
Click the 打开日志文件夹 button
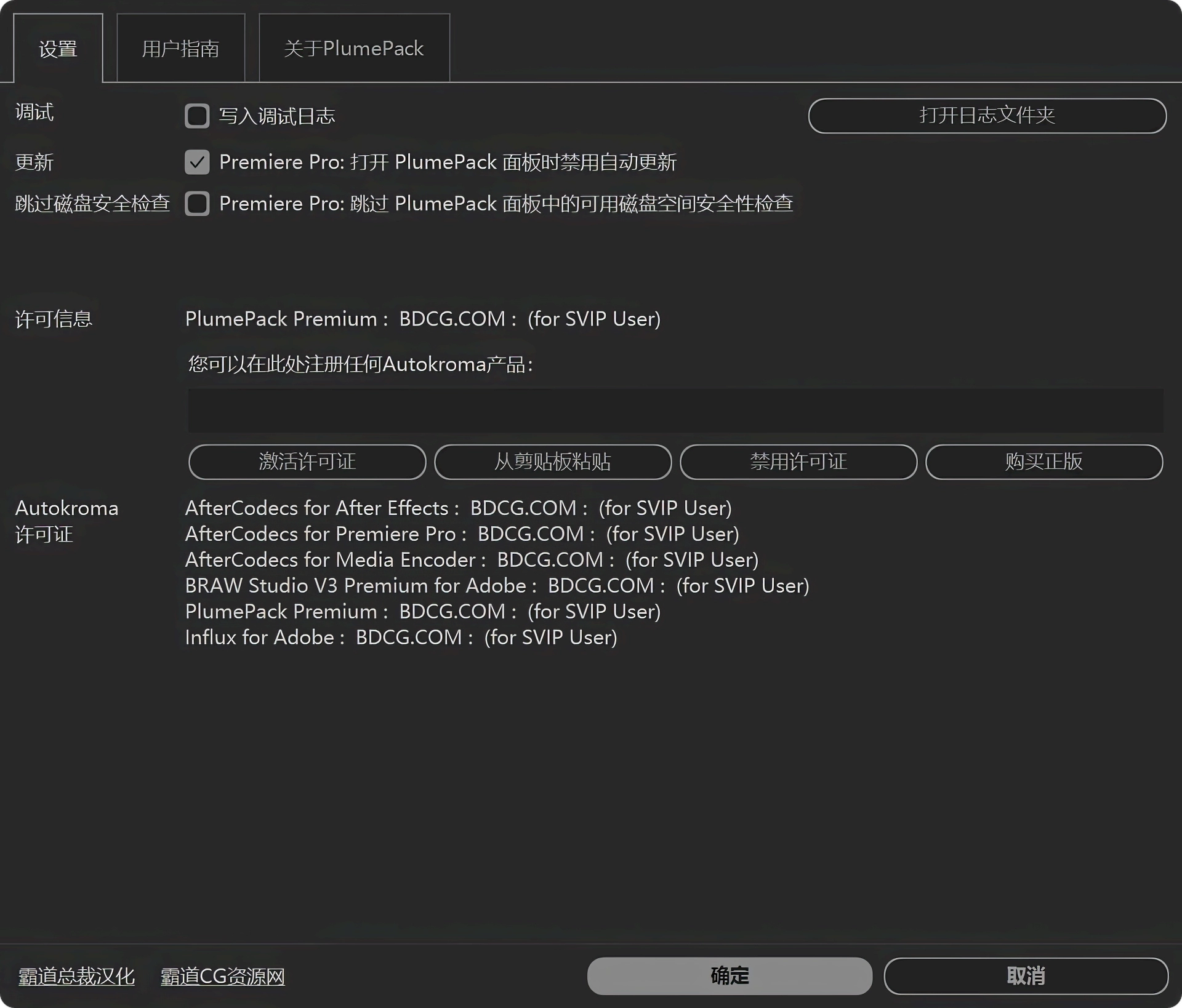click(x=987, y=115)
